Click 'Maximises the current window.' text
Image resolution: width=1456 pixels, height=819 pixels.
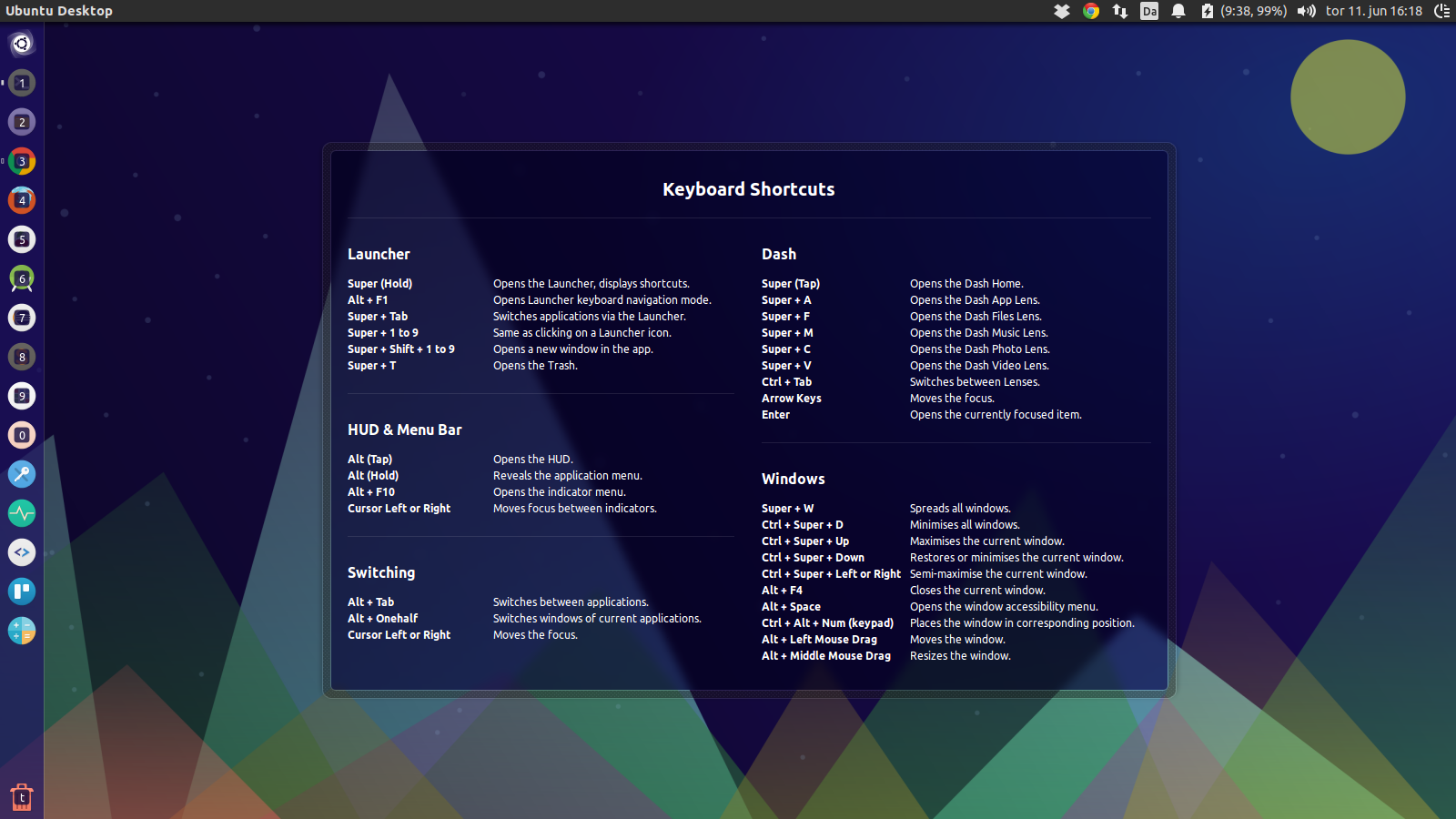987,541
